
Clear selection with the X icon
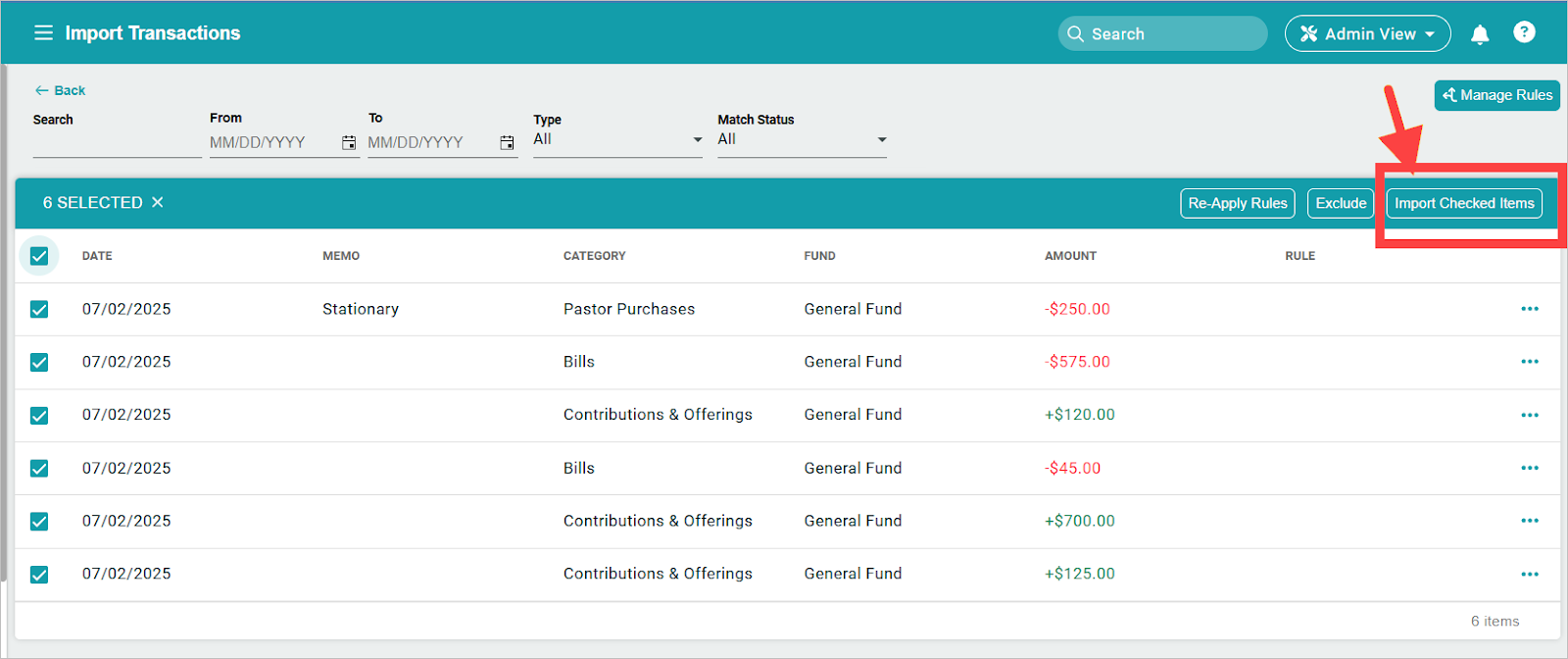(158, 203)
